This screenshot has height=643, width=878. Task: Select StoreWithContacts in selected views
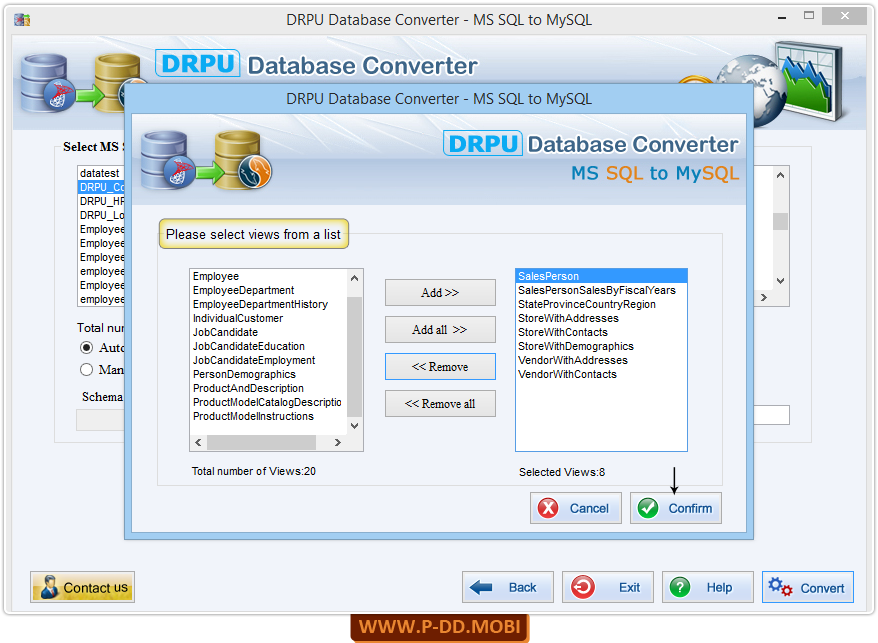point(601,332)
